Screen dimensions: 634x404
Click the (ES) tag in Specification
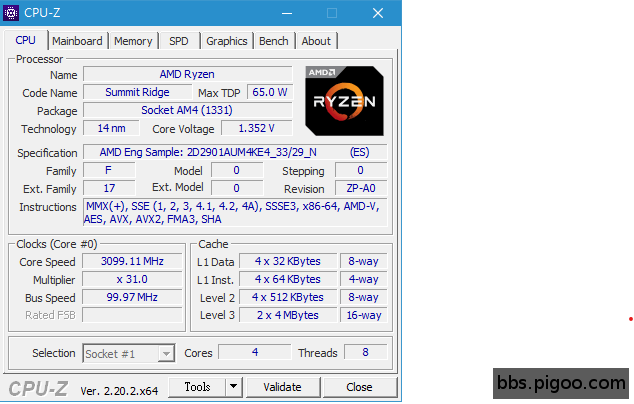pos(359,152)
